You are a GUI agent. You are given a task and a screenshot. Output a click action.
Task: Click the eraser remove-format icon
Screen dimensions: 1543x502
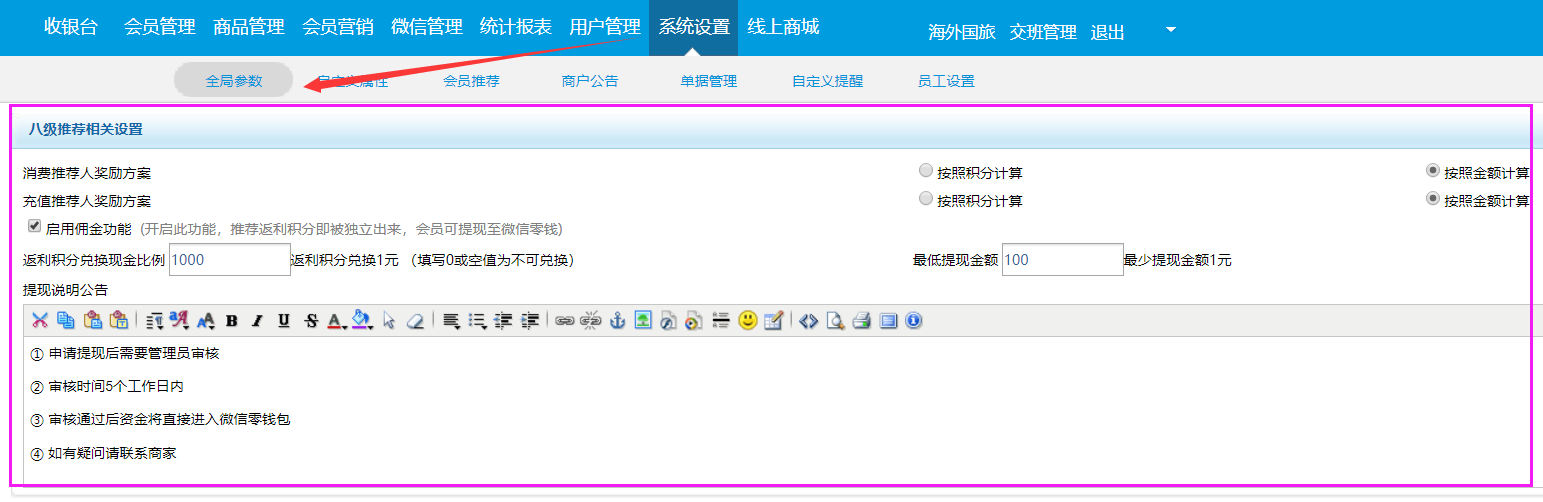tap(415, 321)
